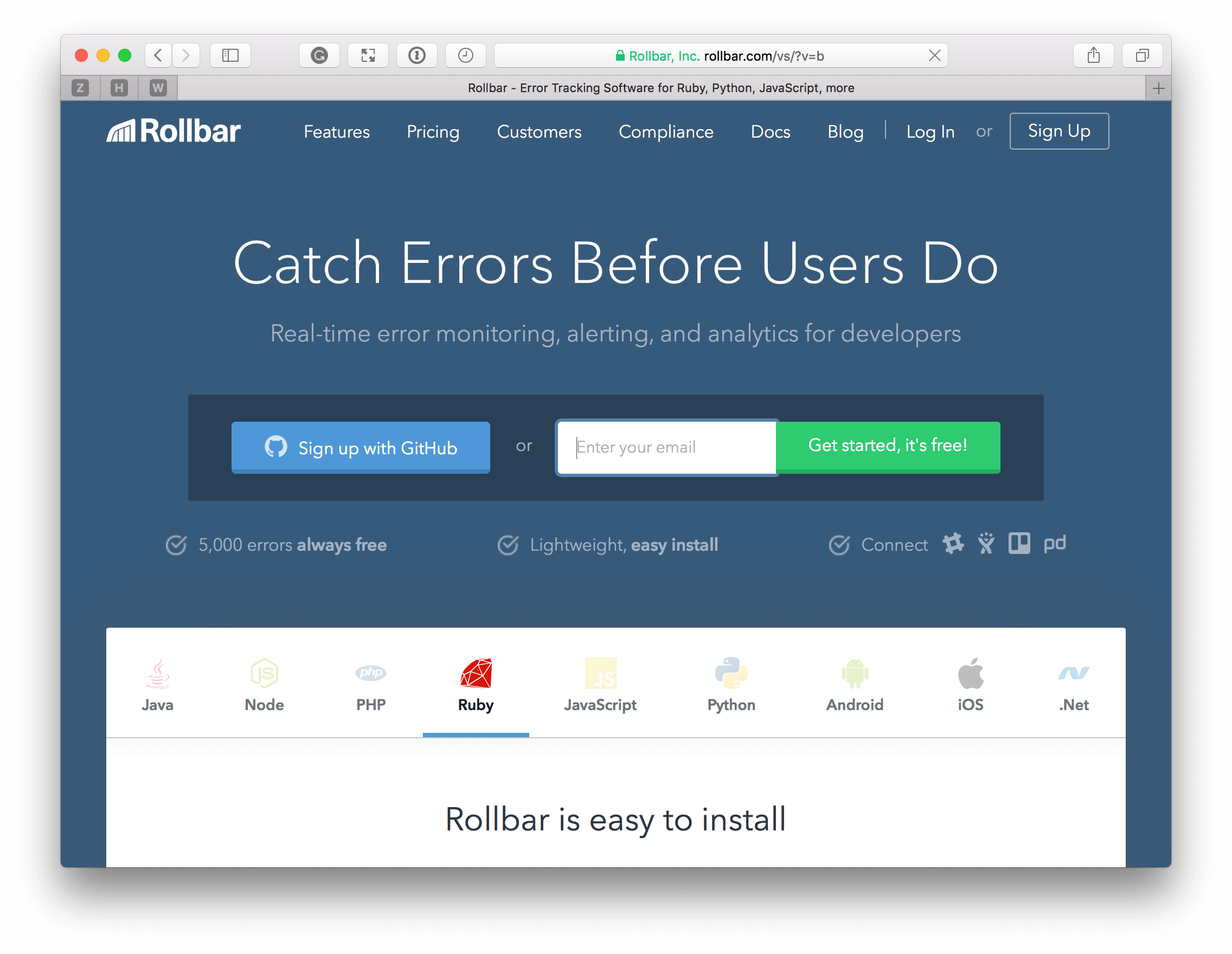Click the clock history extension icon

[466, 55]
